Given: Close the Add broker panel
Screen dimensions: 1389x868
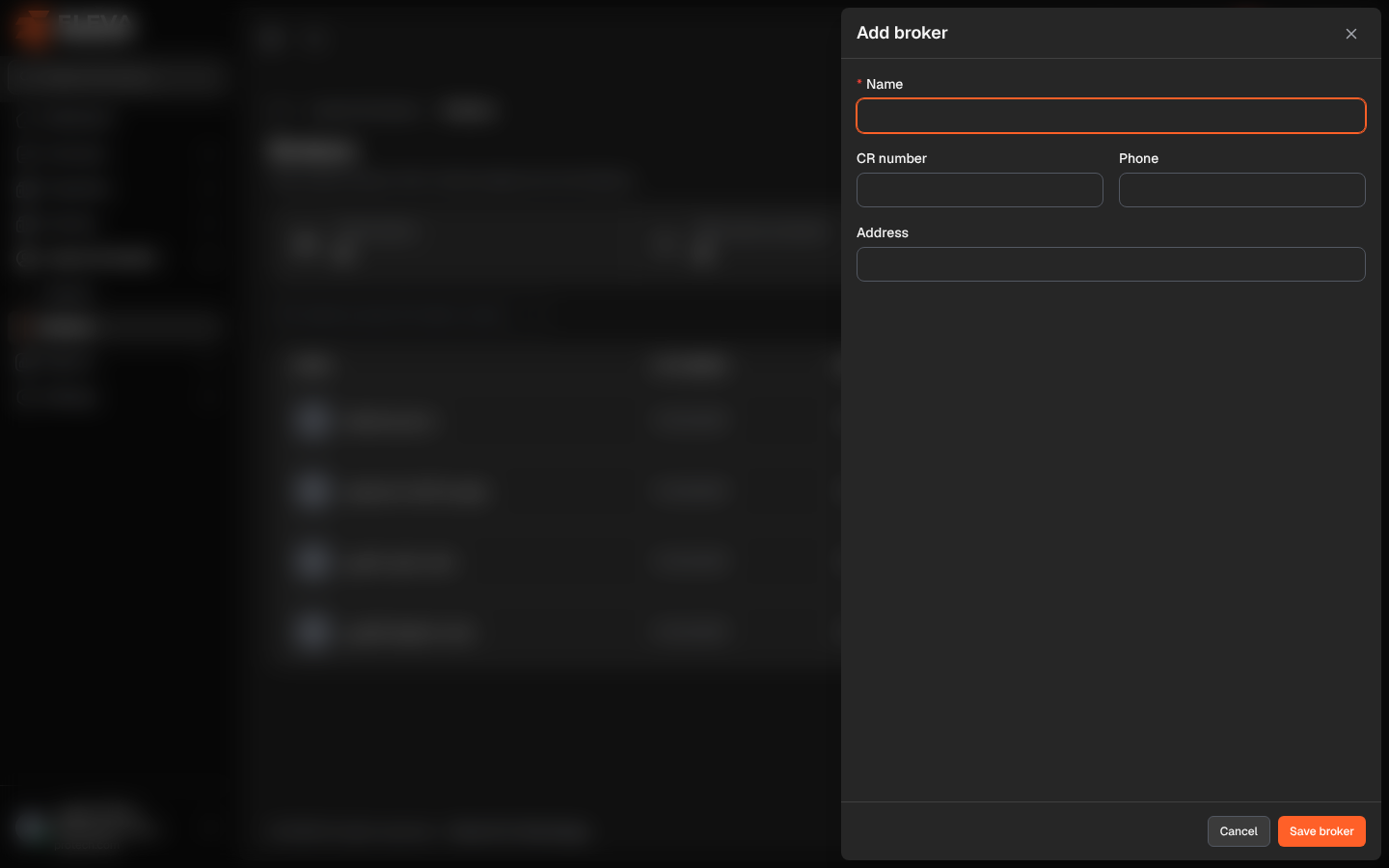Looking at the screenshot, I should click(1351, 34).
